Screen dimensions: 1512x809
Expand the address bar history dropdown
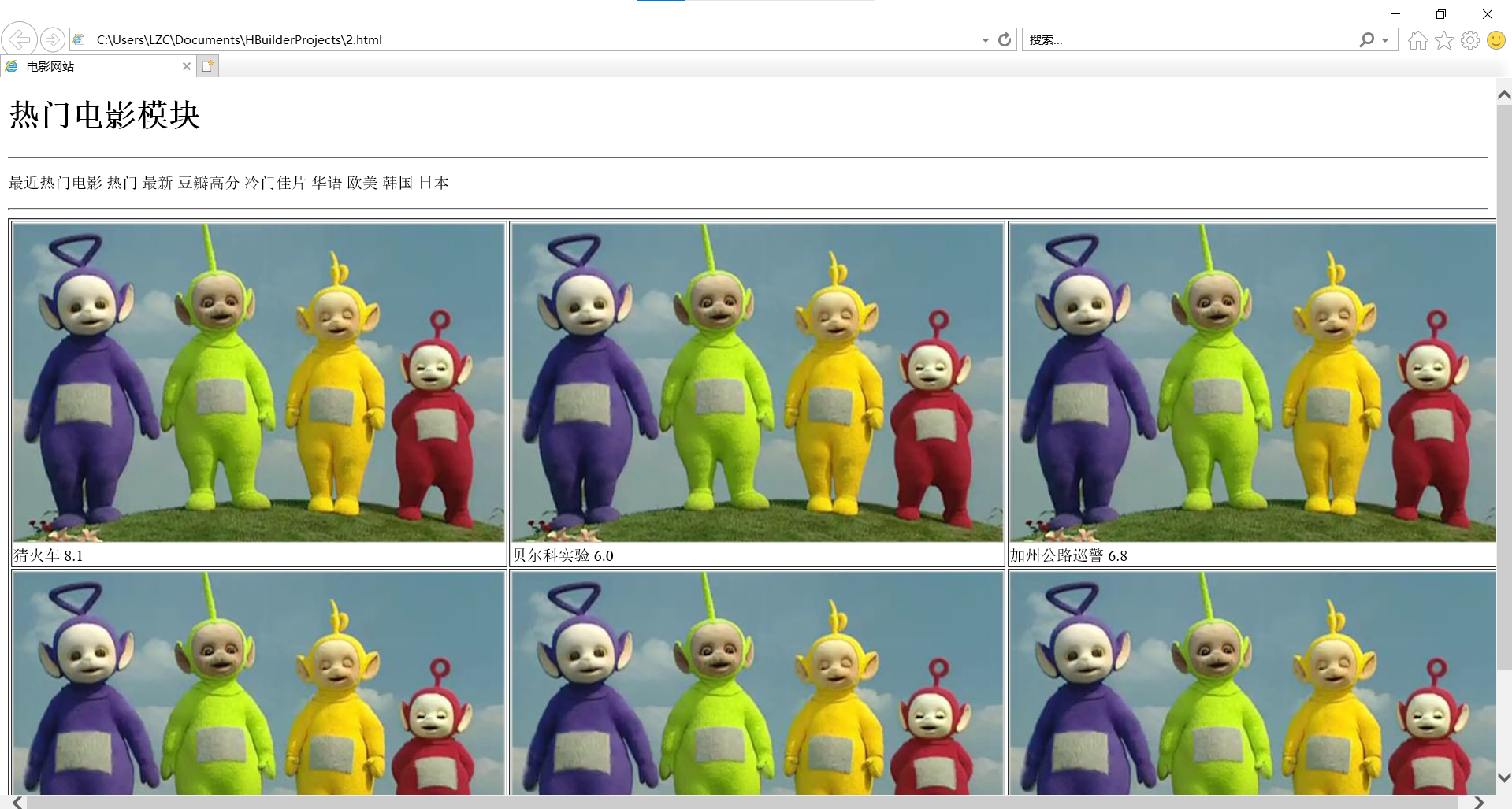[x=986, y=40]
